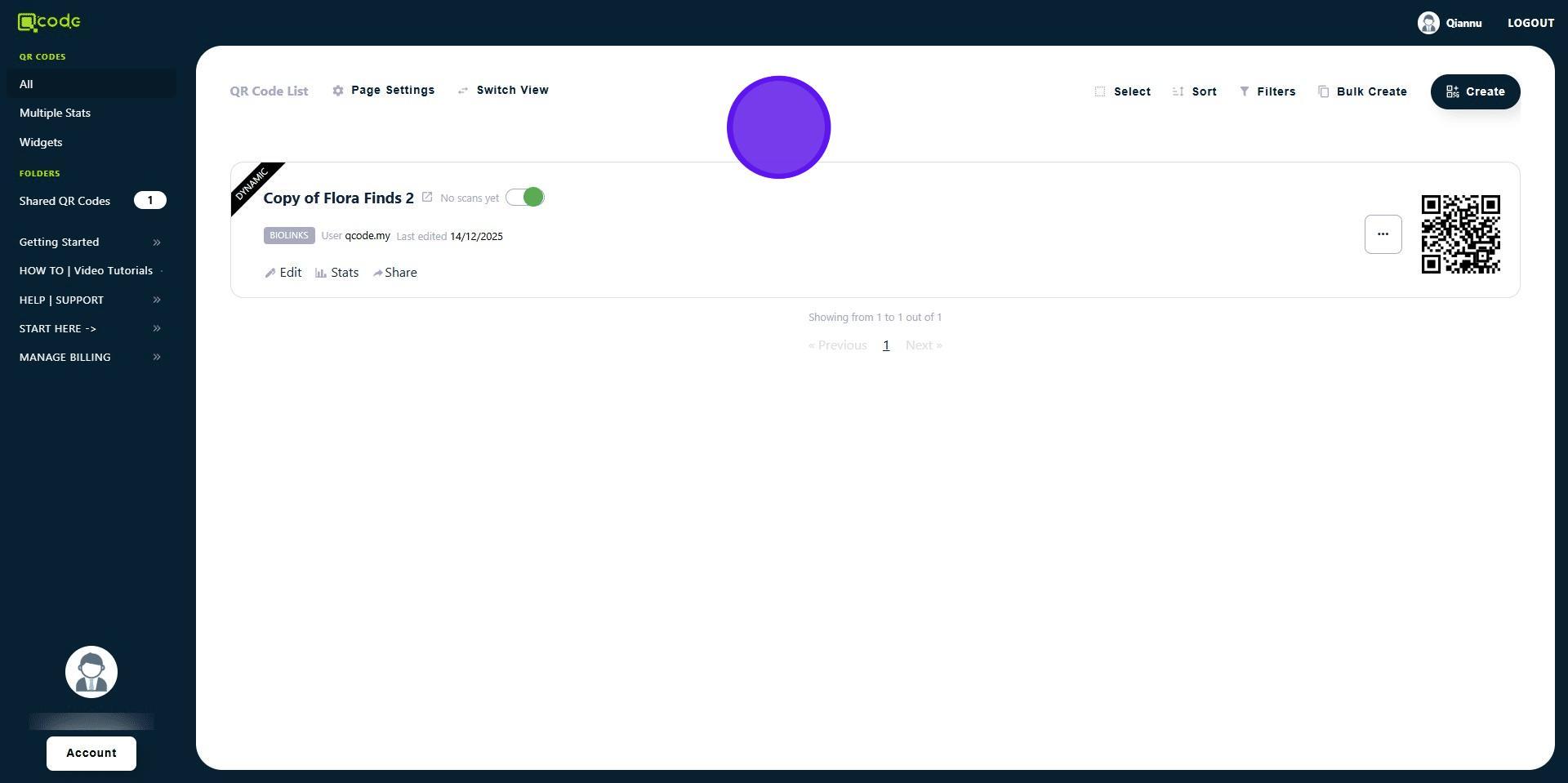The width and height of the screenshot is (1568, 783).
Task: Open the external link icon beside Flora Finds
Action: click(426, 198)
